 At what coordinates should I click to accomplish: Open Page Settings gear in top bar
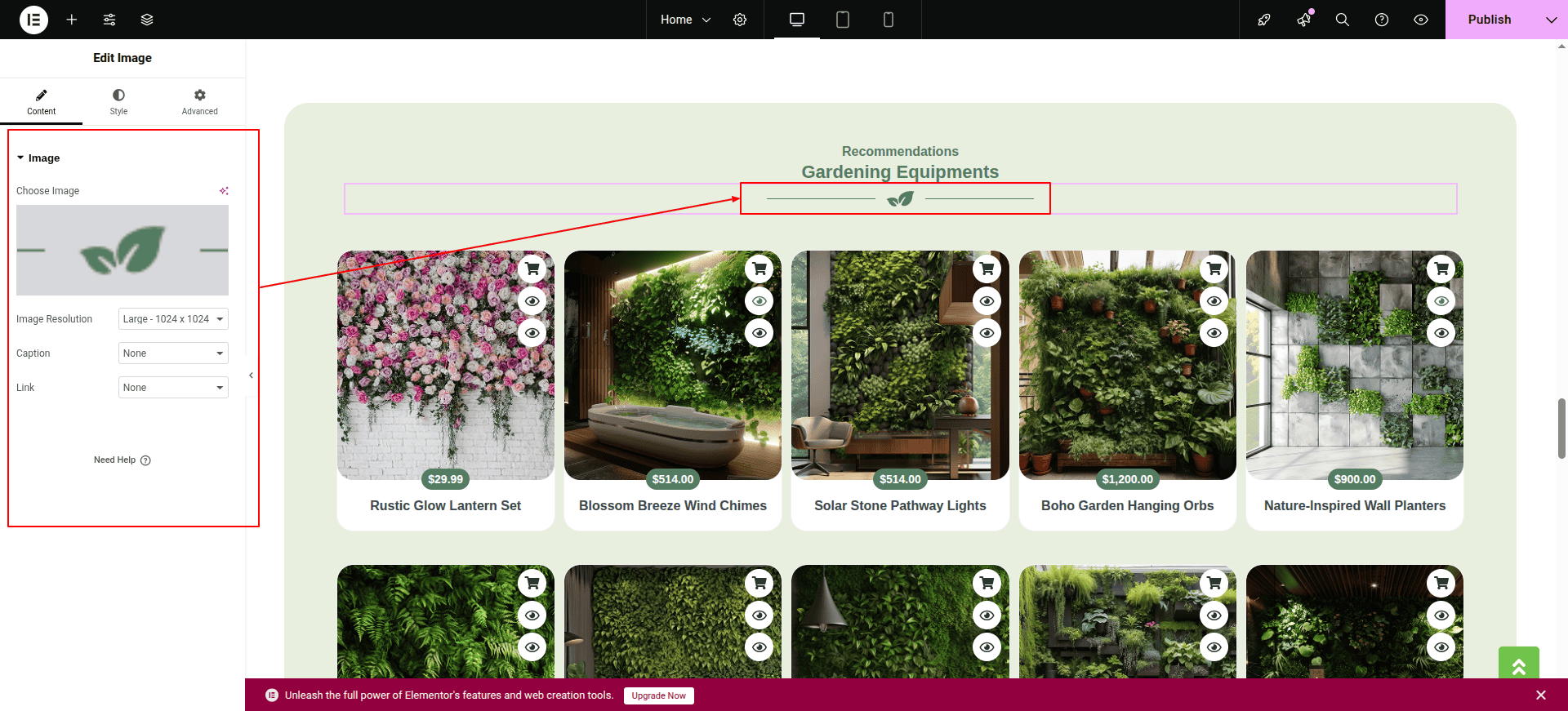click(x=740, y=20)
